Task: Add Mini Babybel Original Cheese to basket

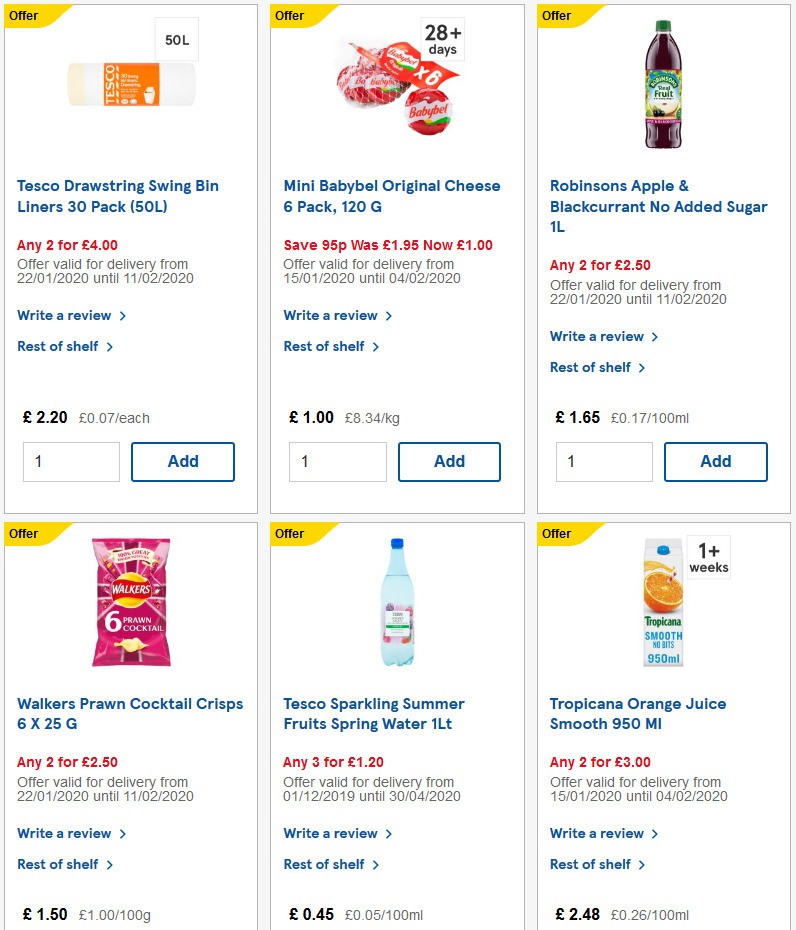Action: click(x=449, y=461)
